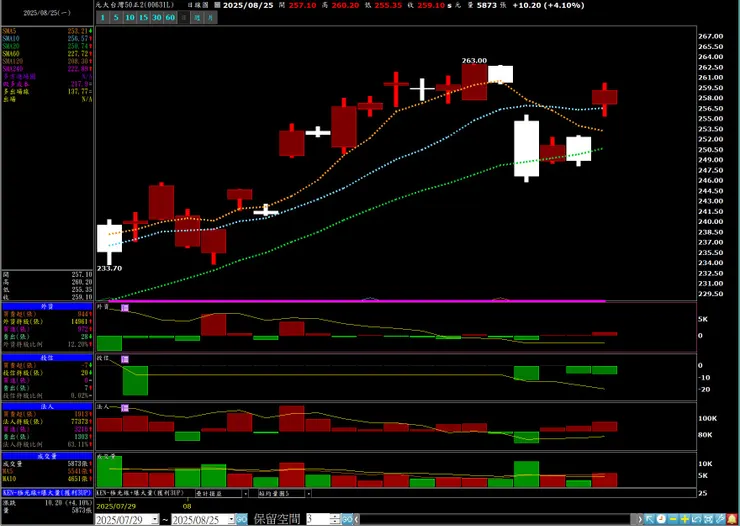Click the undo curved-arrow icon in bottom toolbar
Screen dimensions: 740x526
(697, 519)
